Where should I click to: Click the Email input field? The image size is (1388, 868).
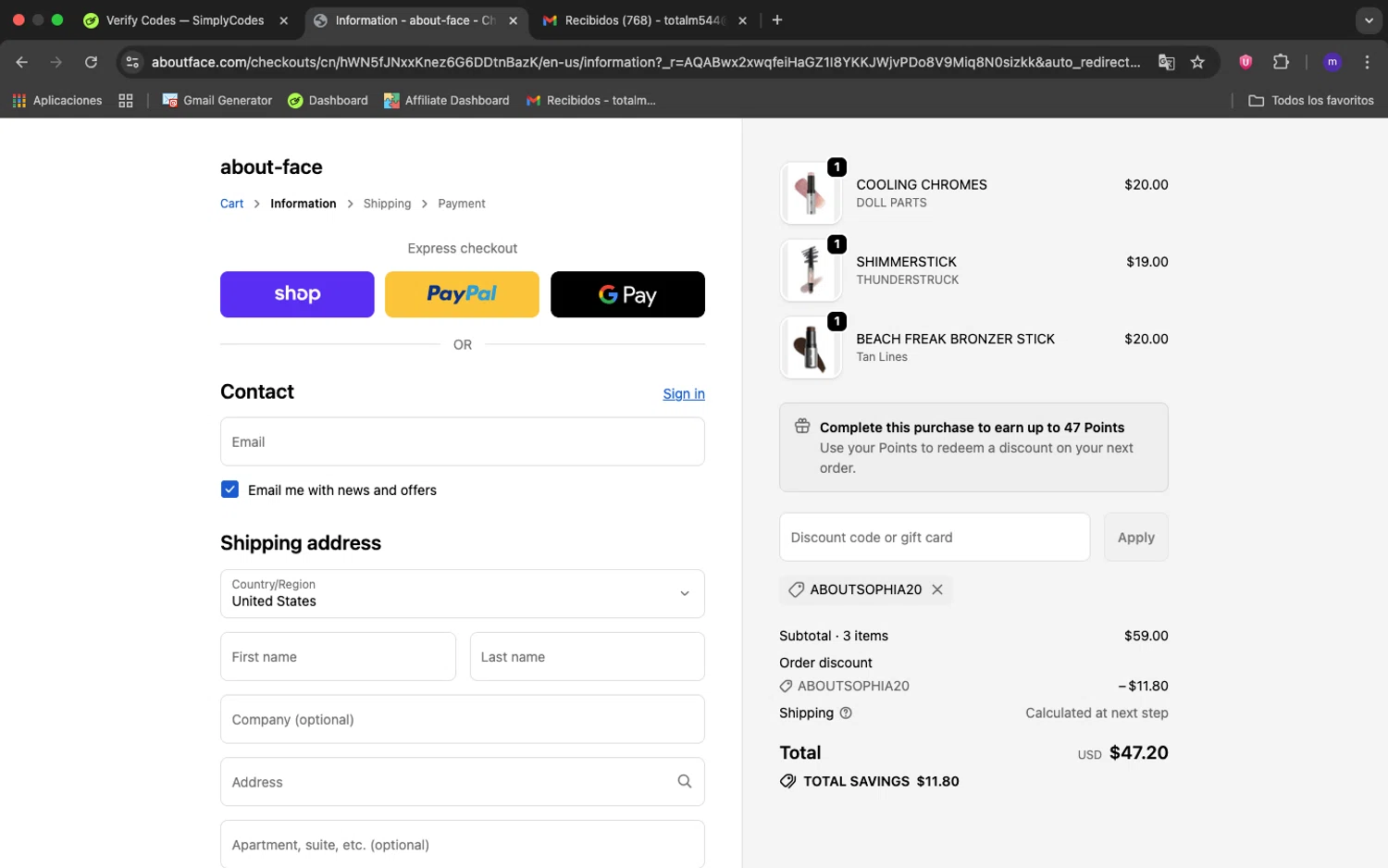pos(463,441)
